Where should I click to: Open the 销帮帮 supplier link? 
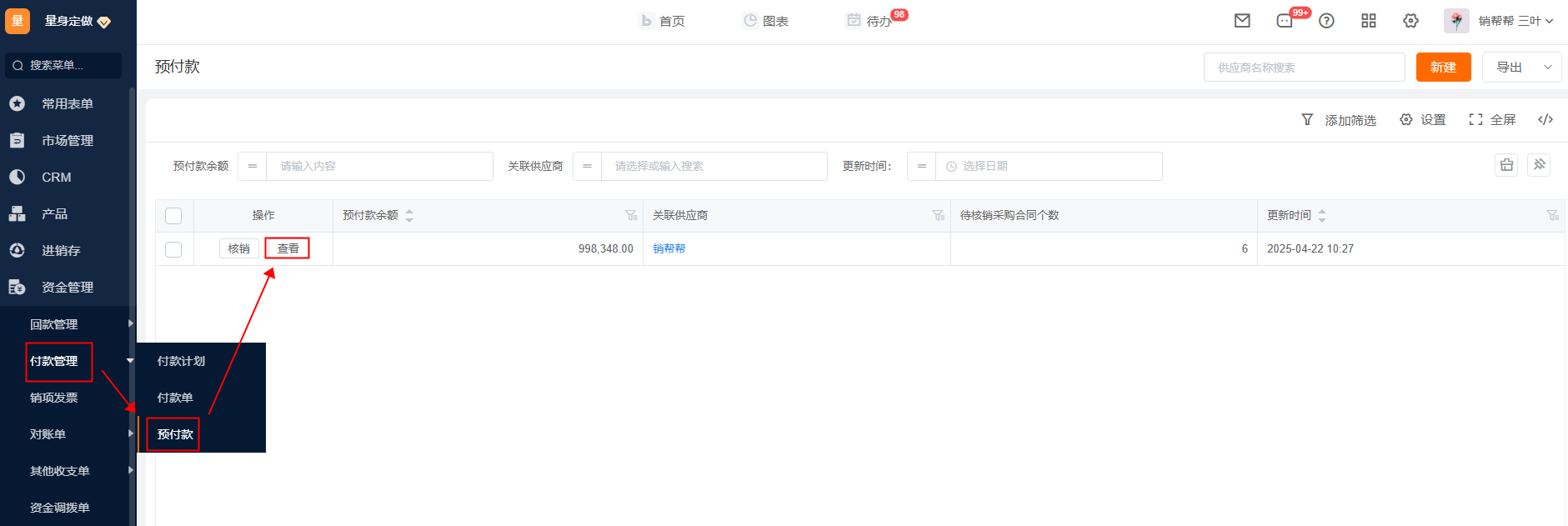tap(669, 248)
